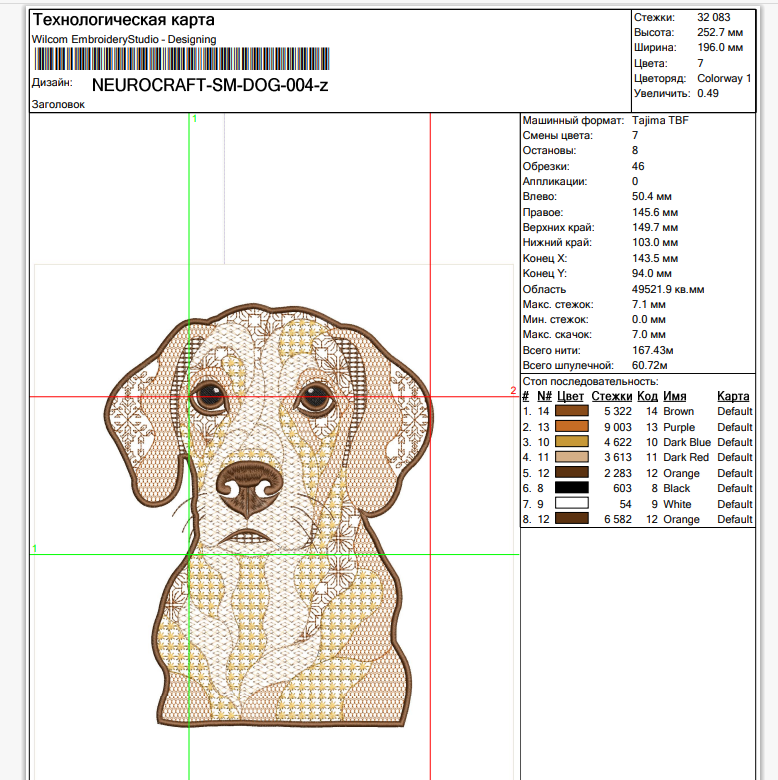The width and height of the screenshot is (778, 780).
Task: Click the width value '196.0 мм'
Action: pyautogui.click(x=720, y=48)
